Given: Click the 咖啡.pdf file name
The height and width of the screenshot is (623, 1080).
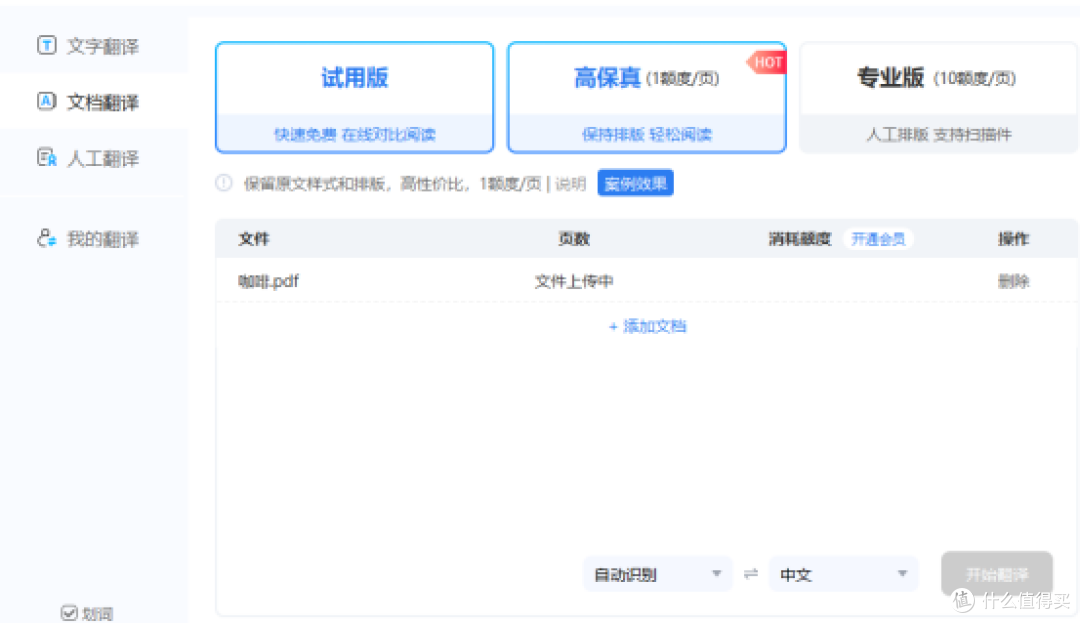Looking at the screenshot, I should pos(269,281).
